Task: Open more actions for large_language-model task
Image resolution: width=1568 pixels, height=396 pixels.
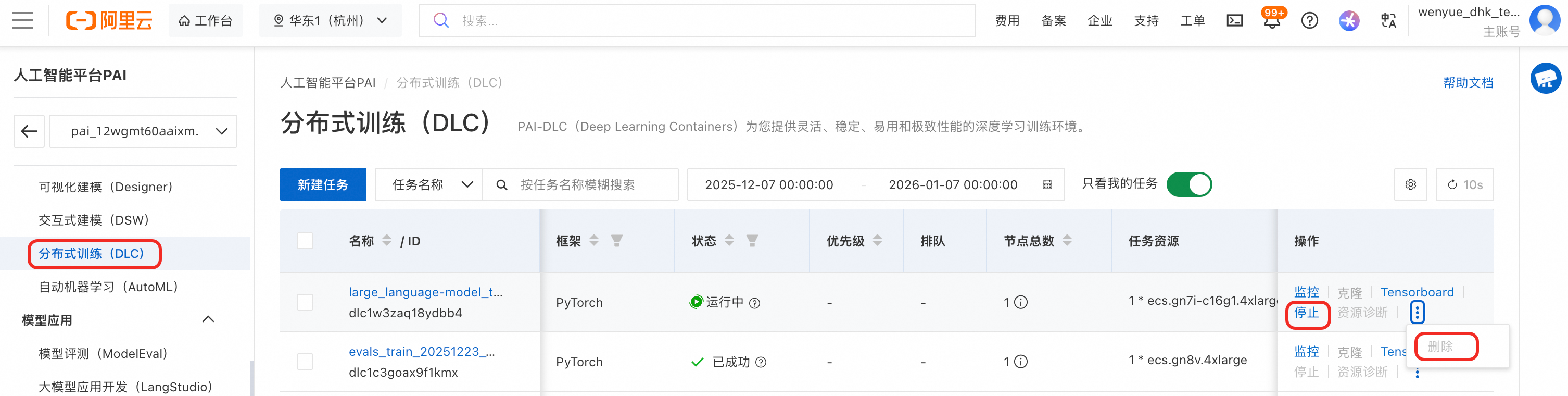Action: coord(1417,313)
